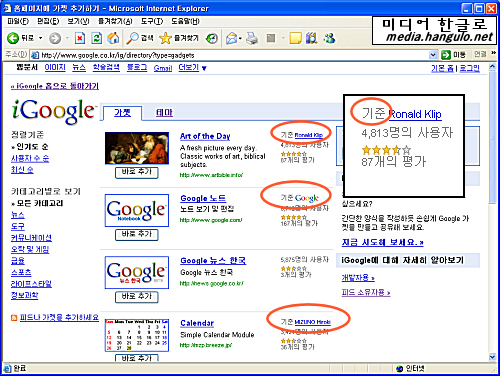Sort by 사용자 수 순 link

click(30, 158)
